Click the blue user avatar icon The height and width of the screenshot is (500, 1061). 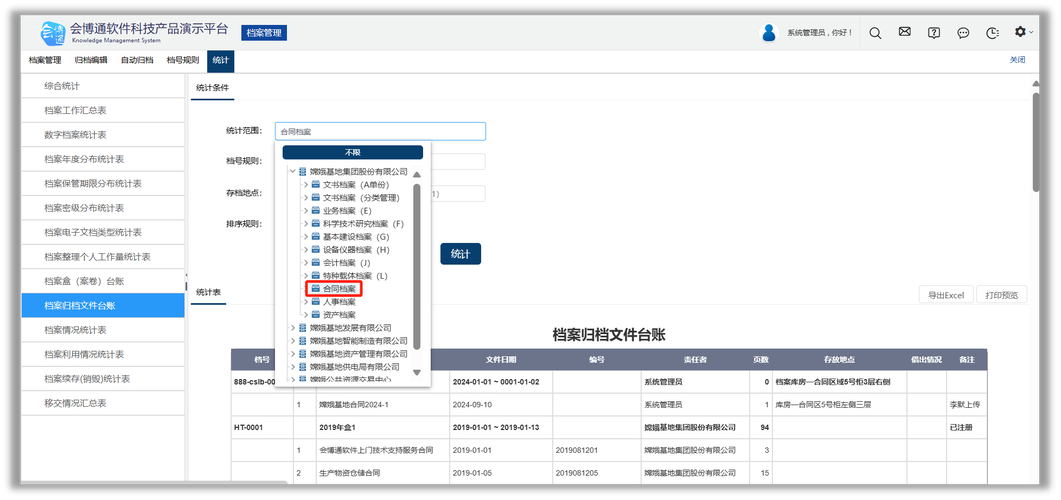pos(769,32)
